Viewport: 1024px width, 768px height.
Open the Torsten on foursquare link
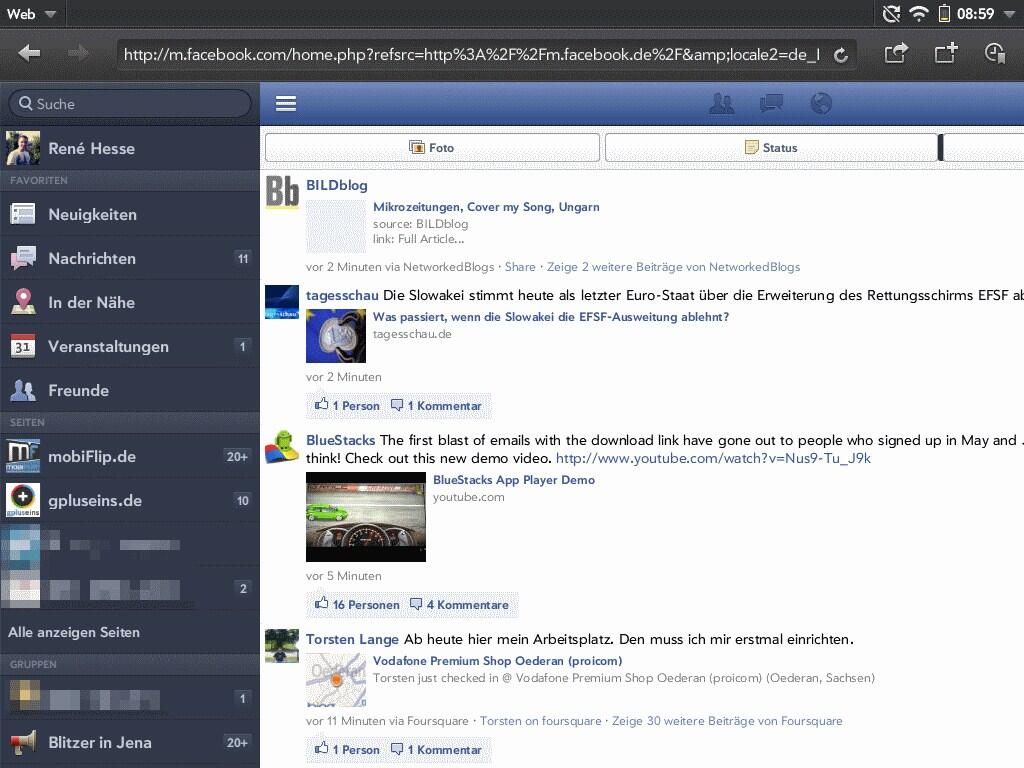click(541, 721)
